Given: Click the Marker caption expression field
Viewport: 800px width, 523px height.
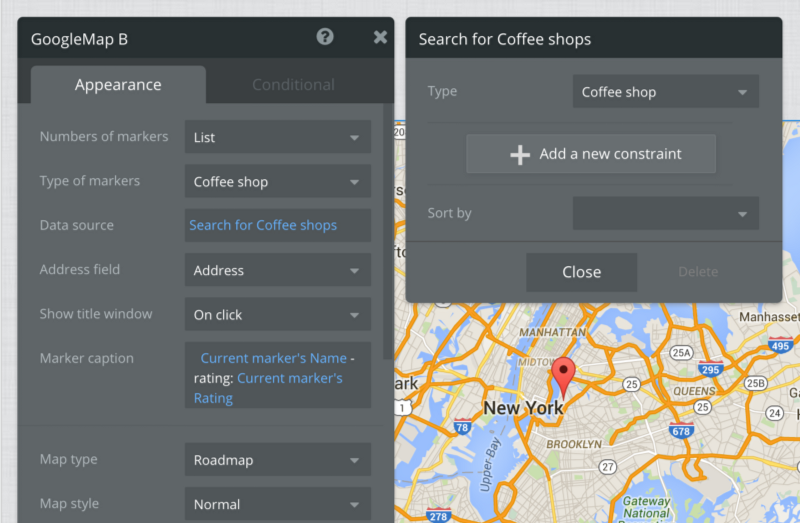Looking at the screenshot, I should coord(277,377).
